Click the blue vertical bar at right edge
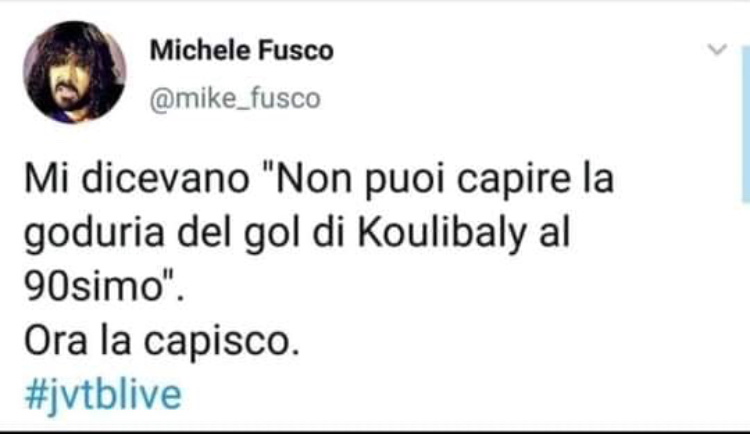The width and height of the screenshot is (750, 434). tap(746, 124)
